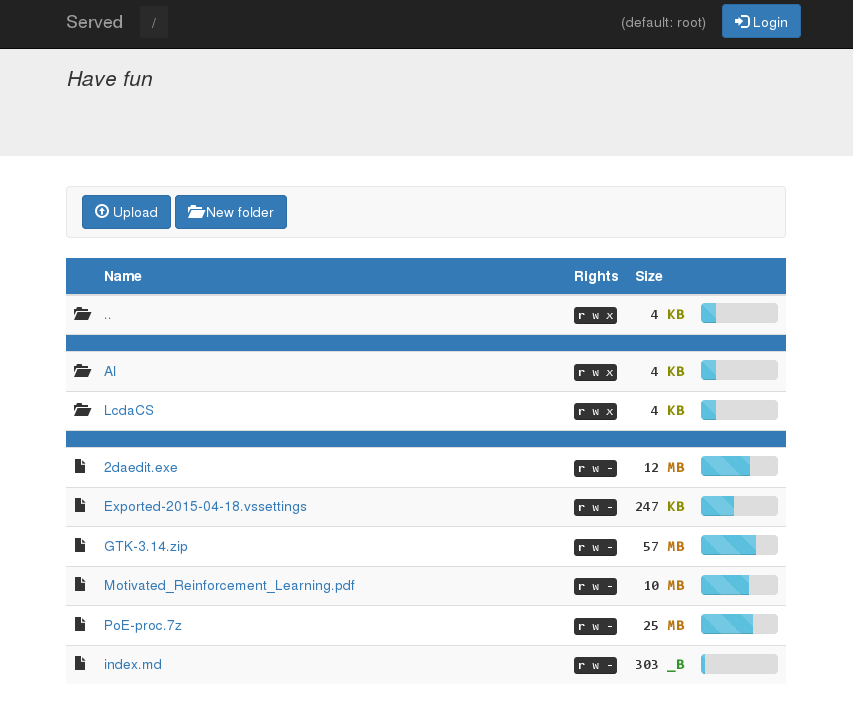Click the Upload button

[x=126, y=212]
